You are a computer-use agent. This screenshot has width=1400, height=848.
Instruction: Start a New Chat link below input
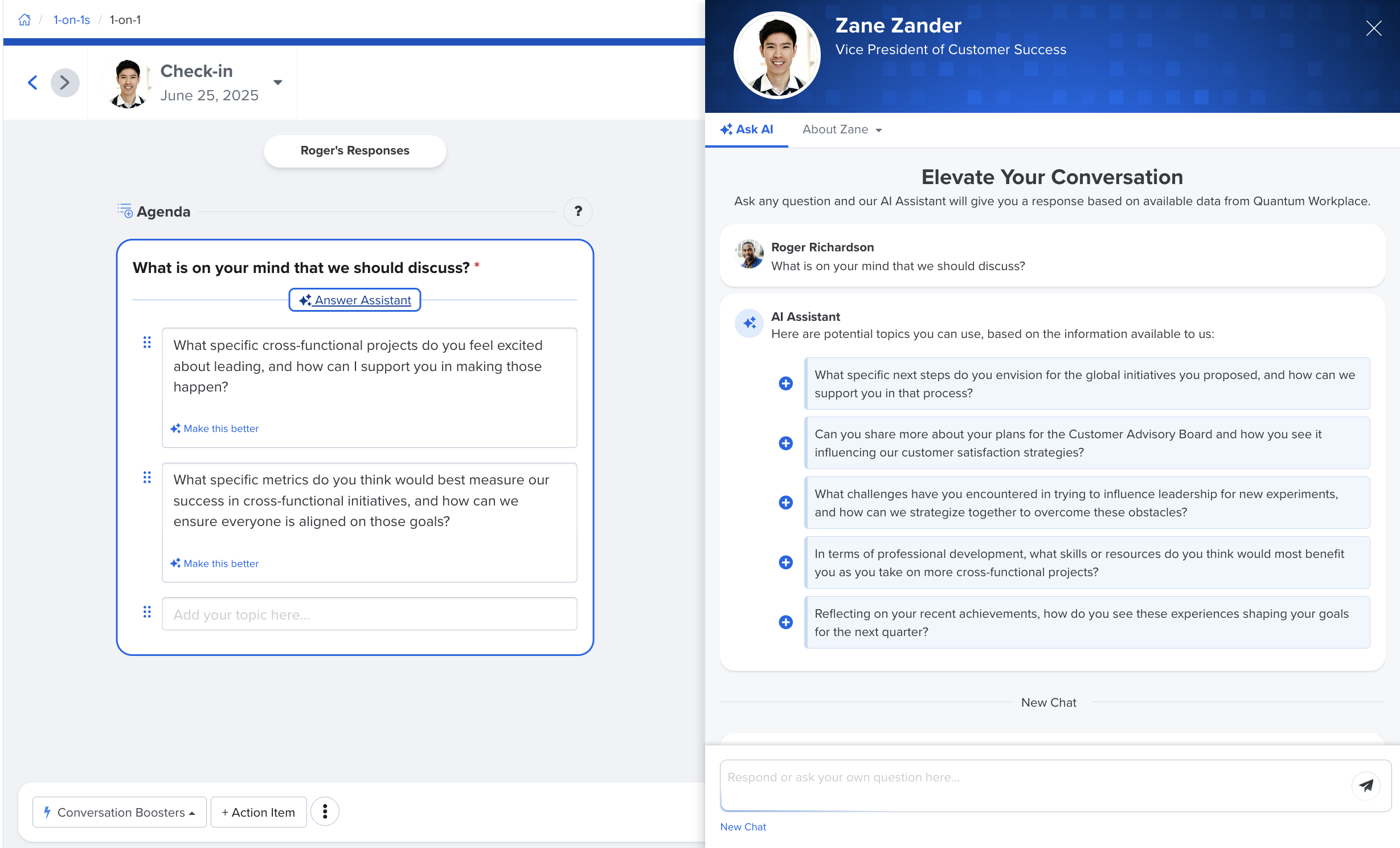(743, 827)
